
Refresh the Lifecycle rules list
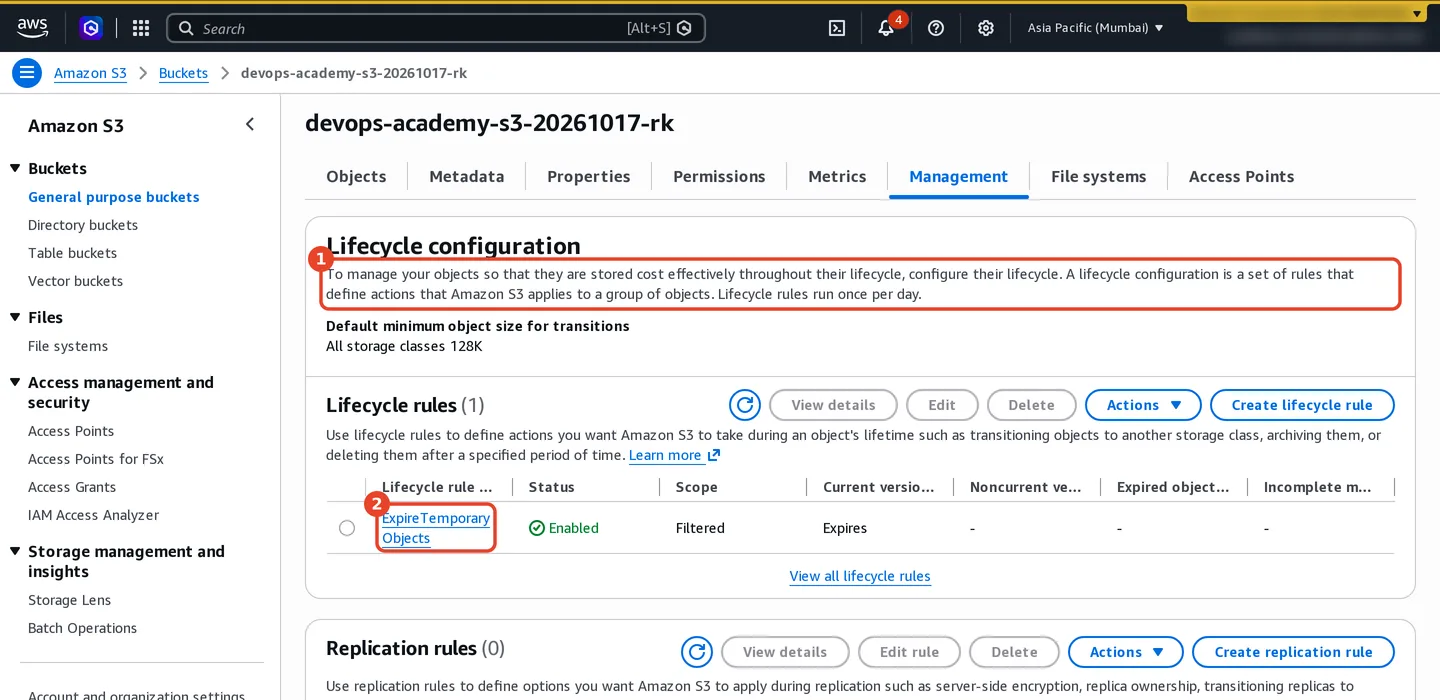click(744, 405)
